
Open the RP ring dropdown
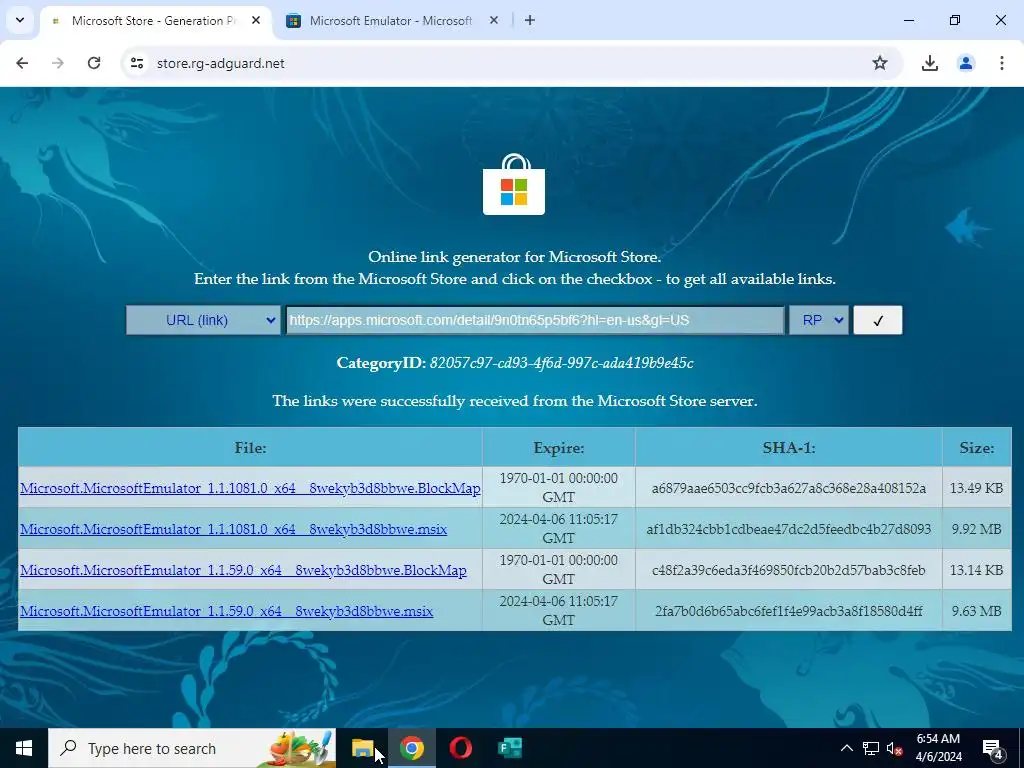tap(818, 320)
